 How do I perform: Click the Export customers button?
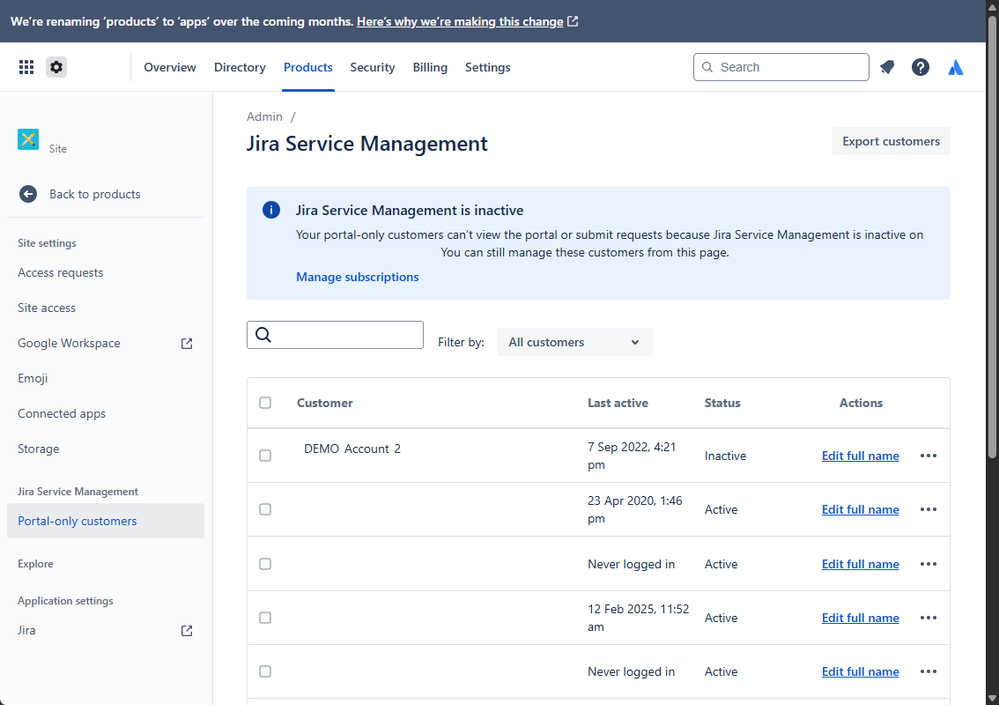890,141
